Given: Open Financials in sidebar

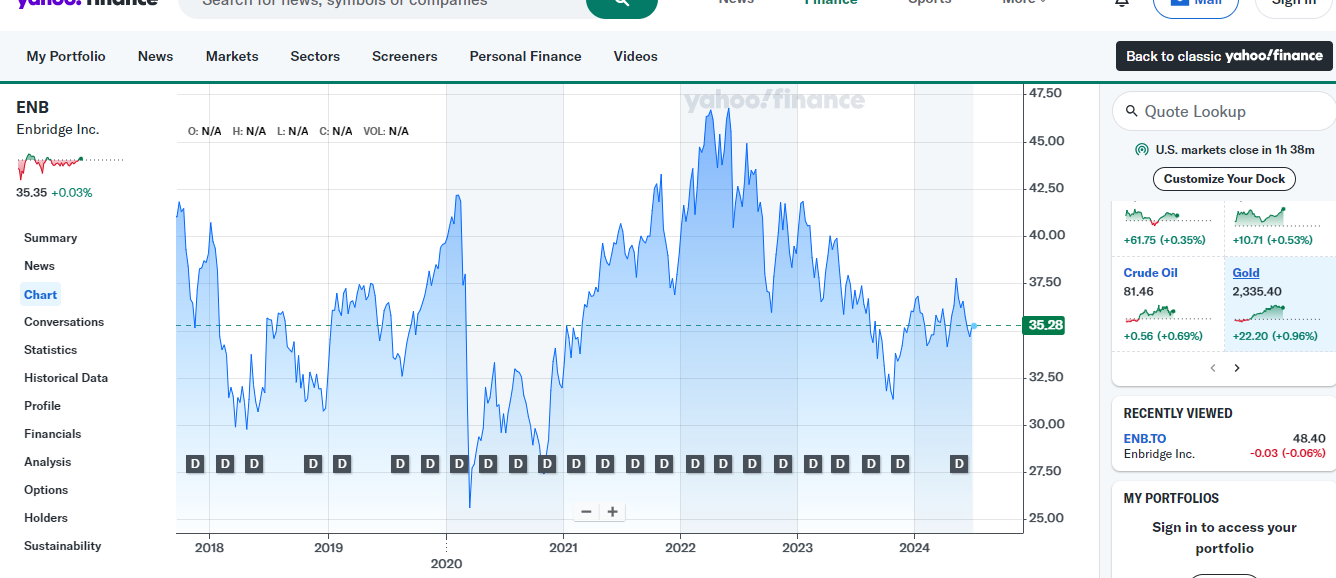Looking at the screenshot, I should click(x=53, y=434).
